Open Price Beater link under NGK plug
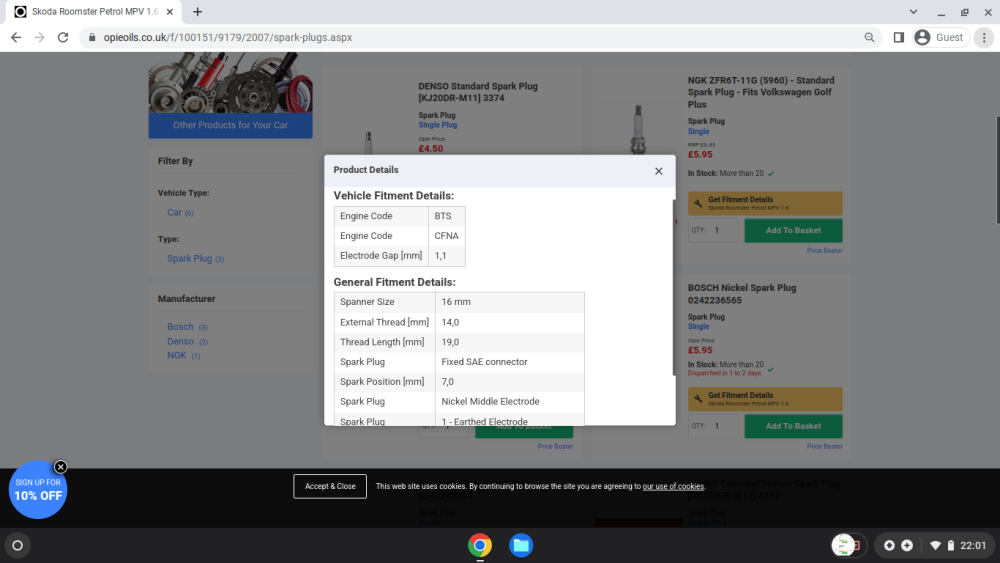1000x563 pixels. [x=824, y=251]
